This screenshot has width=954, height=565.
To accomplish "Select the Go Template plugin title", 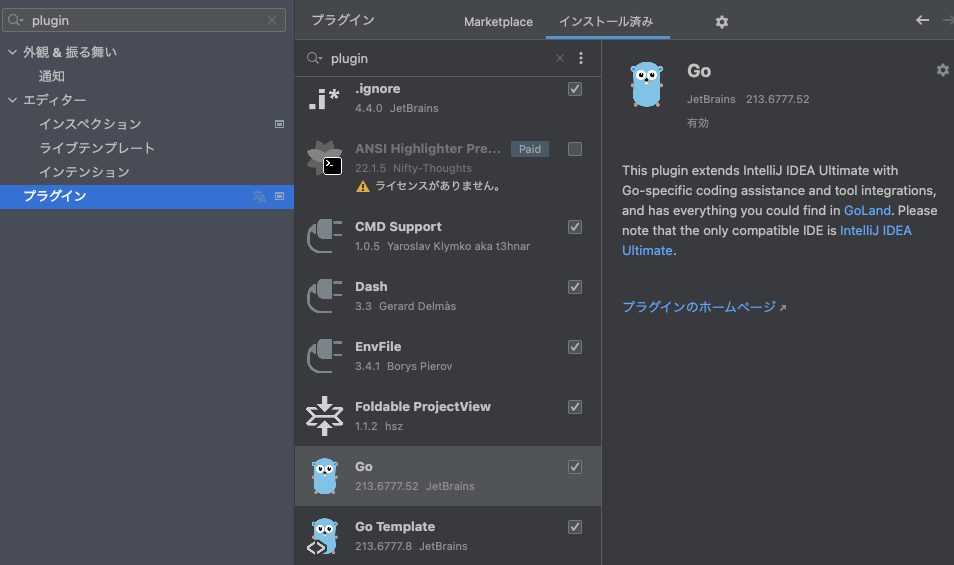I will [395, 527].
